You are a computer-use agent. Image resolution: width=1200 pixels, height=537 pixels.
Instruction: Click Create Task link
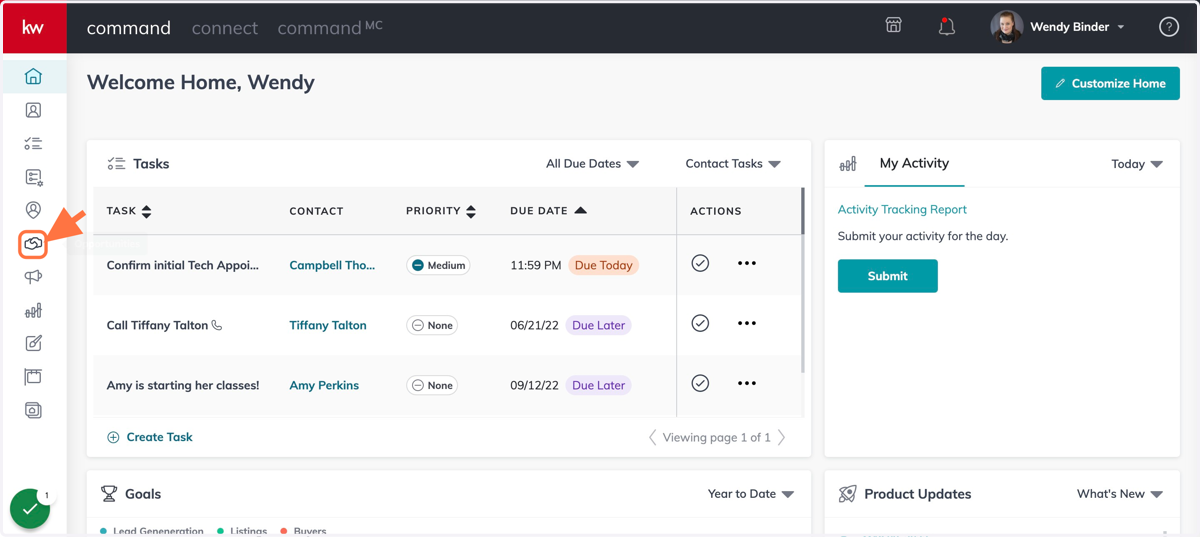[150, 437]
